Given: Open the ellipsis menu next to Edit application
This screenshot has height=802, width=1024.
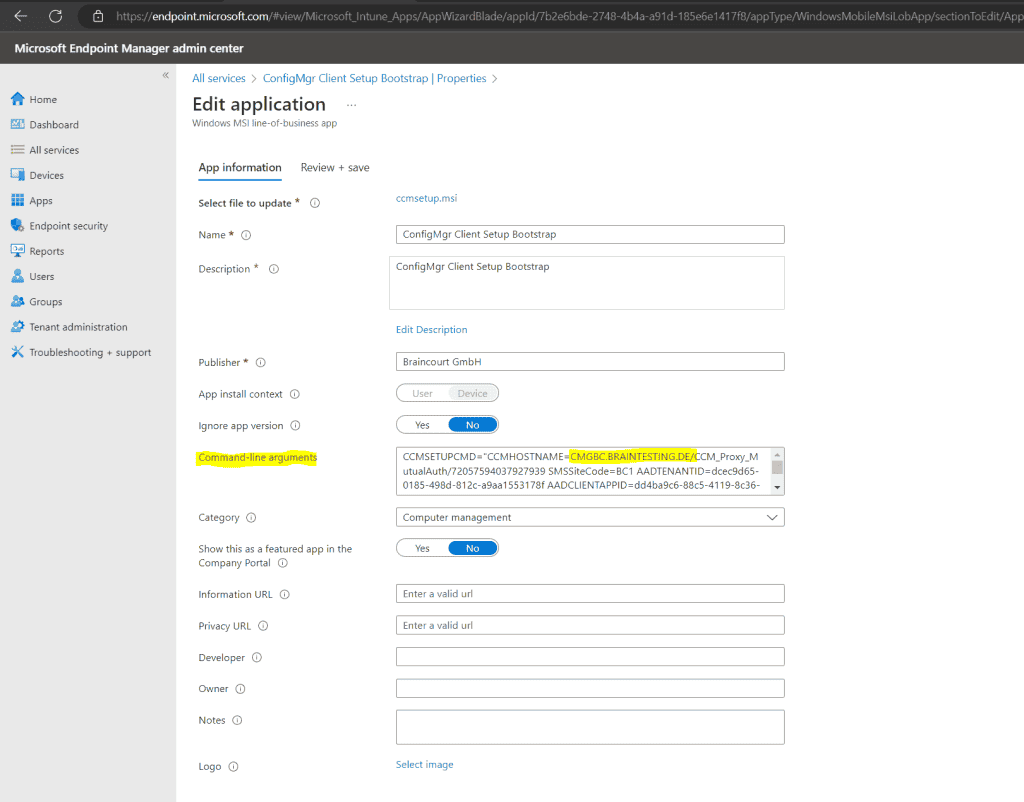Looking at the screenshot, I should point(351,104).
